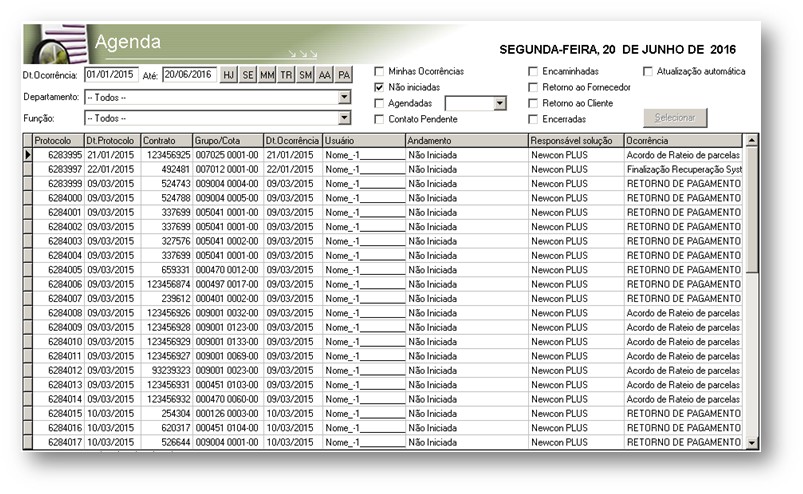Screen dimensions: 803x494
Task: Click the vertical scrollbar thumb
Action: (751, 210)
